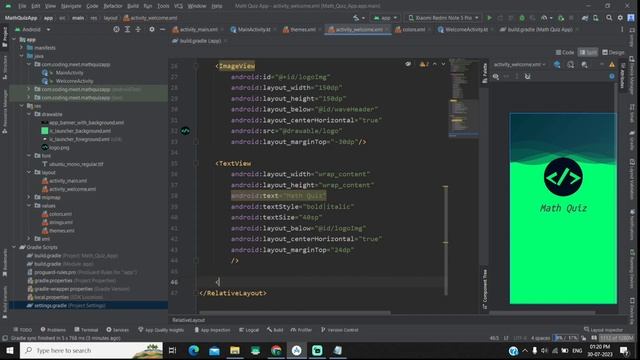Open Logcat tool window button
The image size is (640, 360).
tap(249, 330)
